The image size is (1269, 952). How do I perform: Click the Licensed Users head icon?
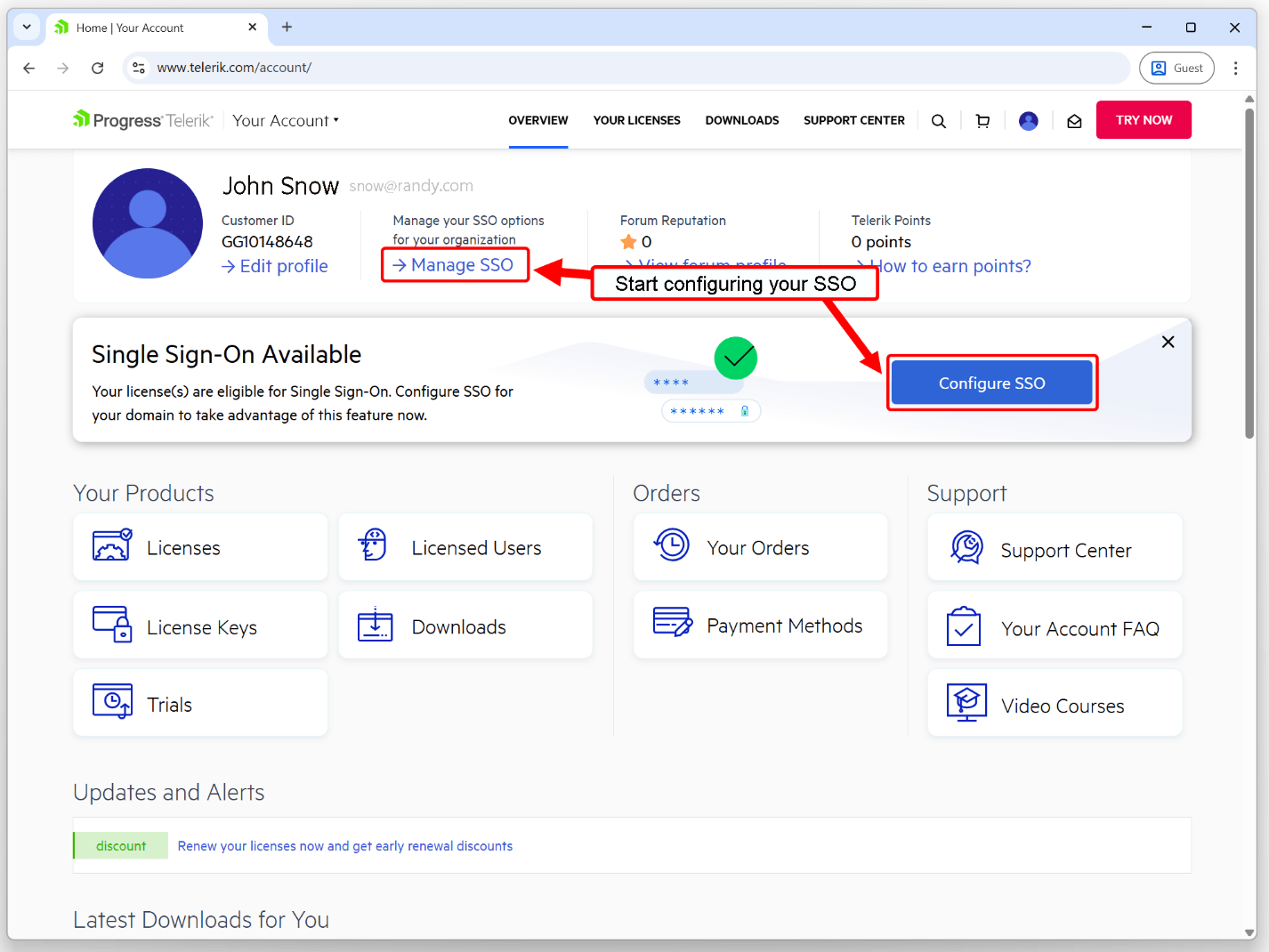(372, 545)
